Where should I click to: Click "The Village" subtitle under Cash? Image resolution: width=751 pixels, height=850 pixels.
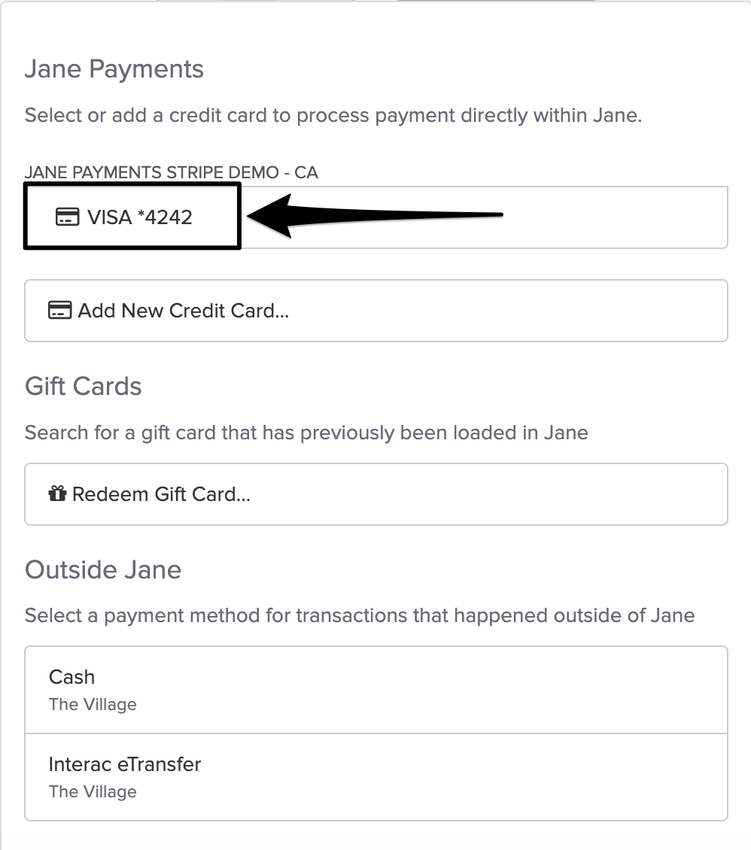(93, 704)
